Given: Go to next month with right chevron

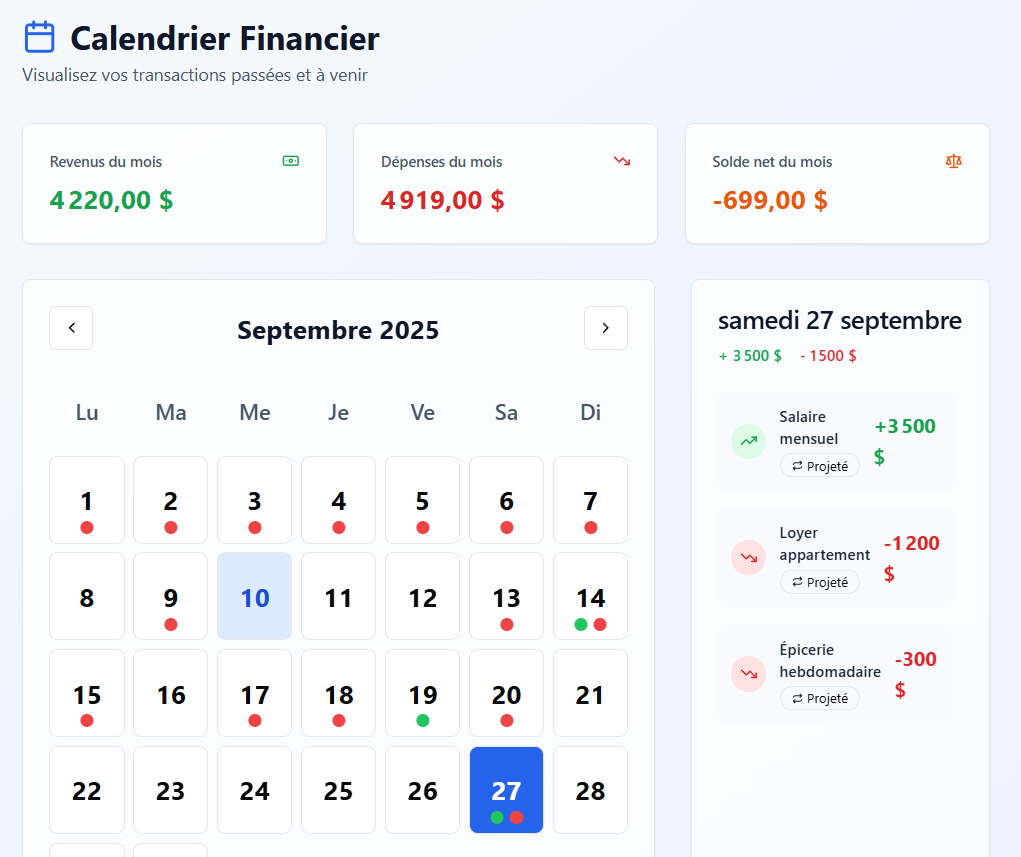Looking at the screenshot, I should coord(605,328).
